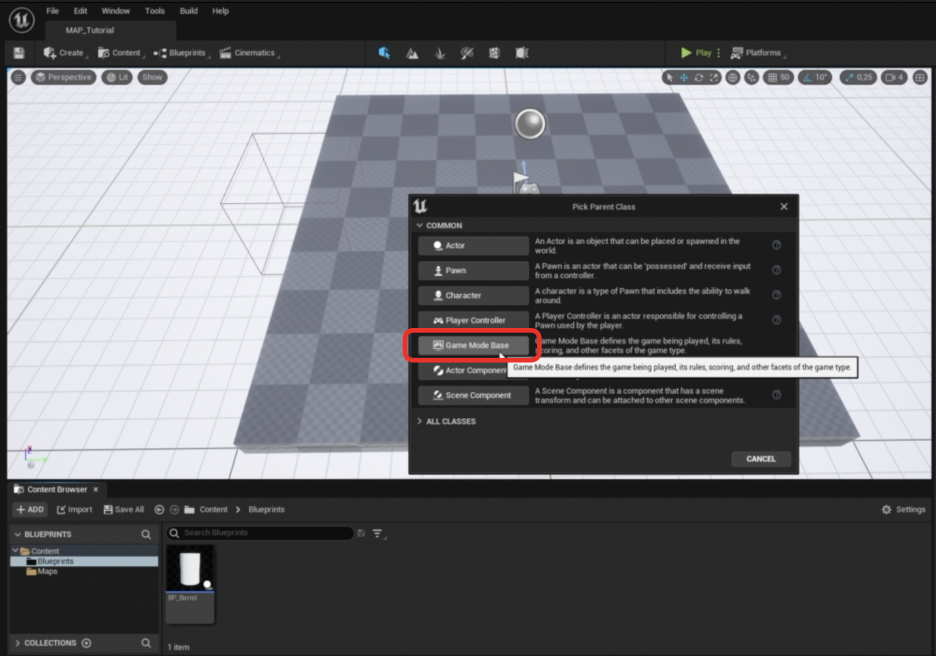936x656 pixels.
Task: Open help icon for Actor class
Action: [x=777, y=245]
